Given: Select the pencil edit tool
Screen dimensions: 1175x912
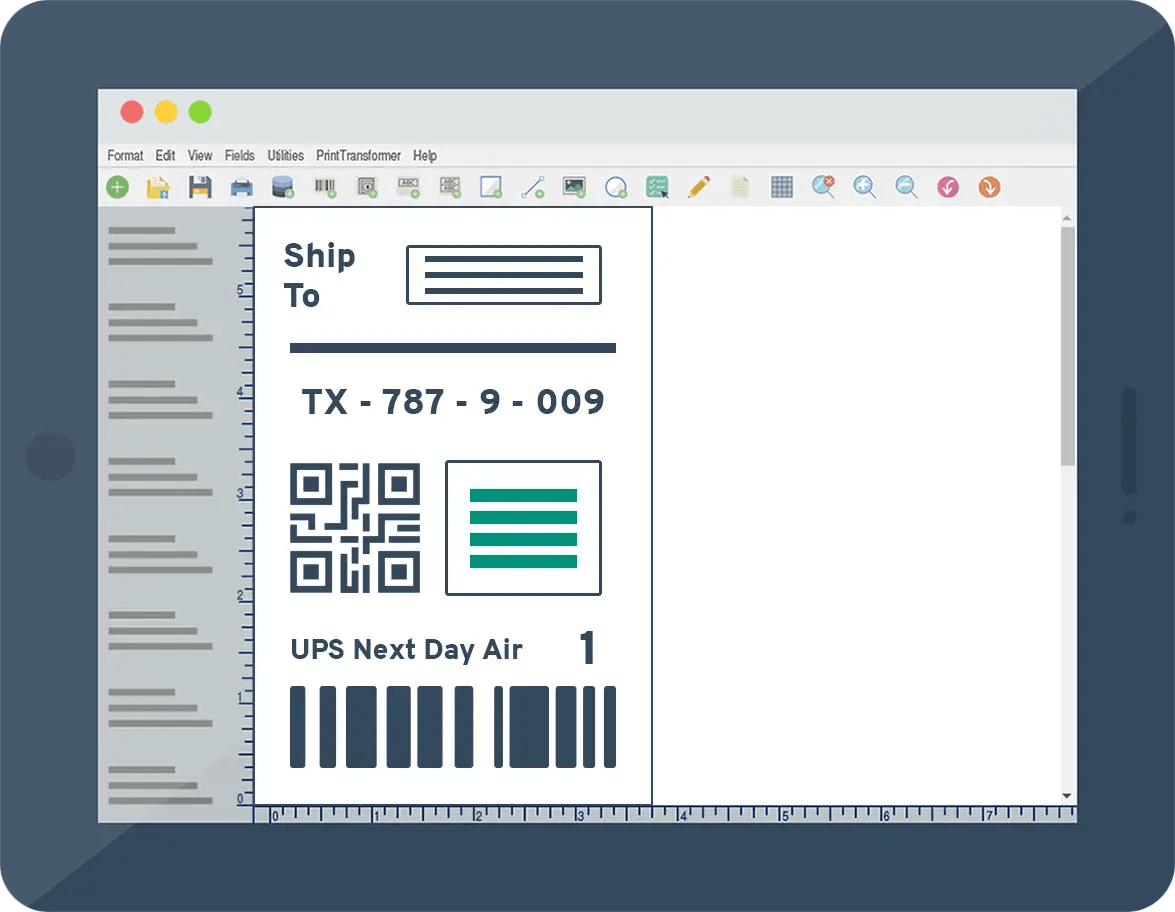Looking at the screenshot, I should 699,187.
